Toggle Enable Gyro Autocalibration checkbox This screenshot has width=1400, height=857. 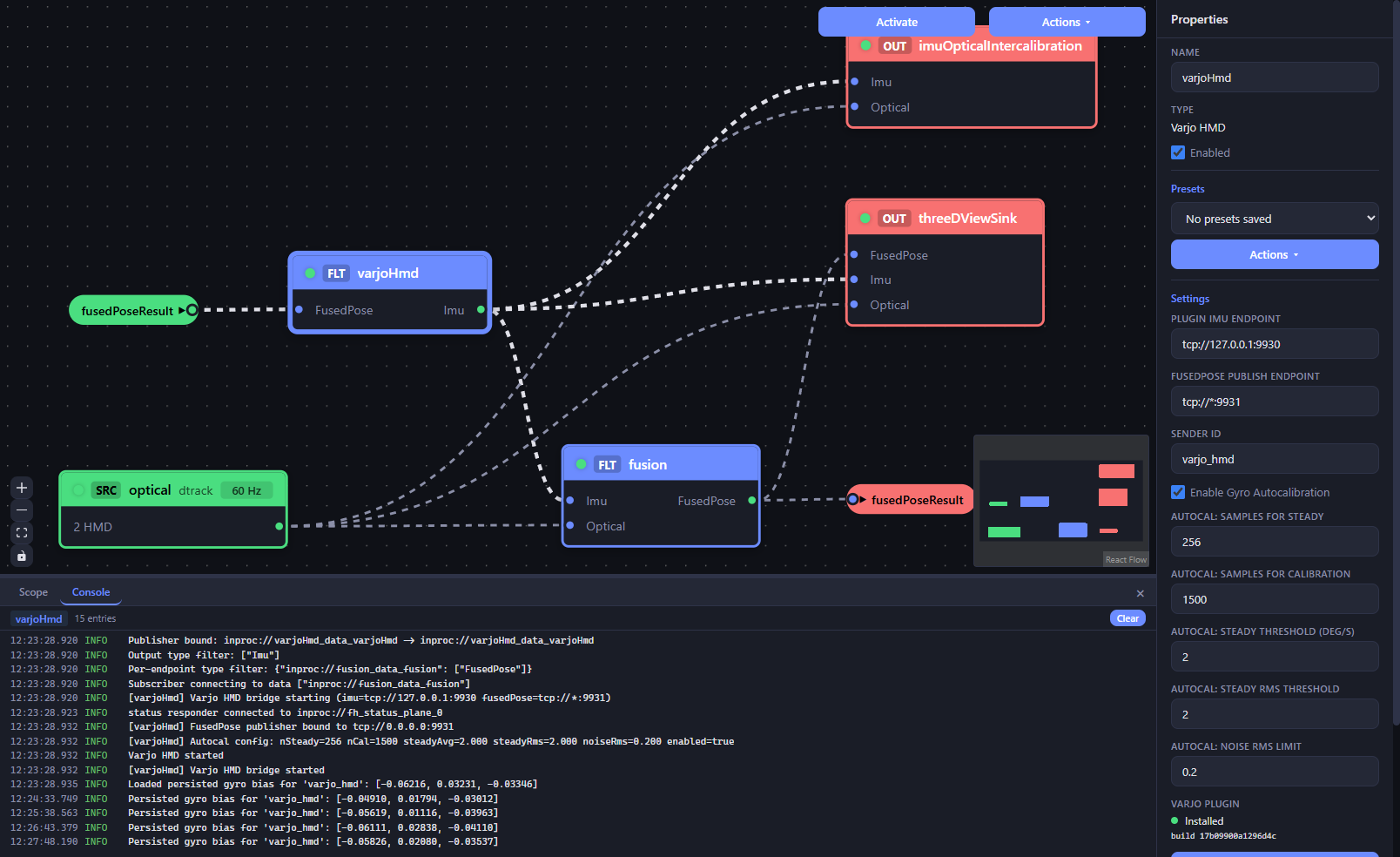pos(1178,492)
